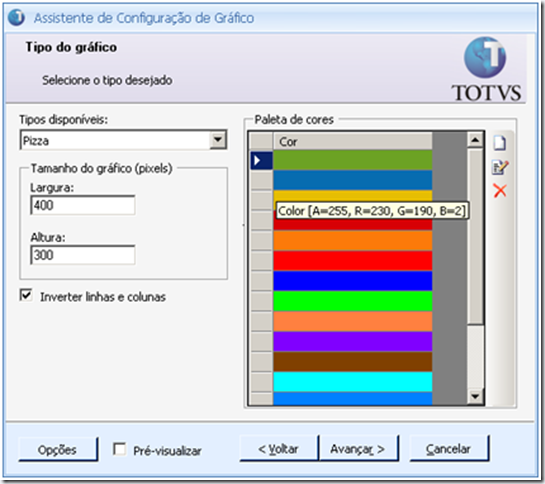This screenshot has height=484, width=545.
Task: Select the pure blue color row
Action: pyautogui.click(x=352, y=281)
